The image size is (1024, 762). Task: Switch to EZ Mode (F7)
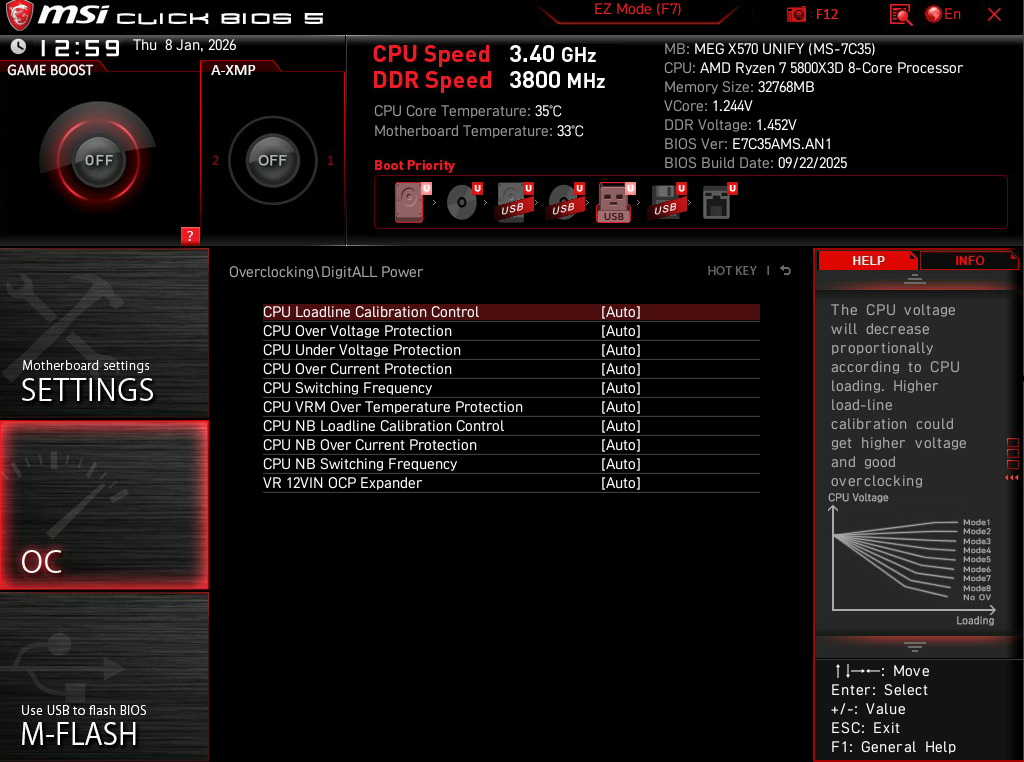(637, 10)
